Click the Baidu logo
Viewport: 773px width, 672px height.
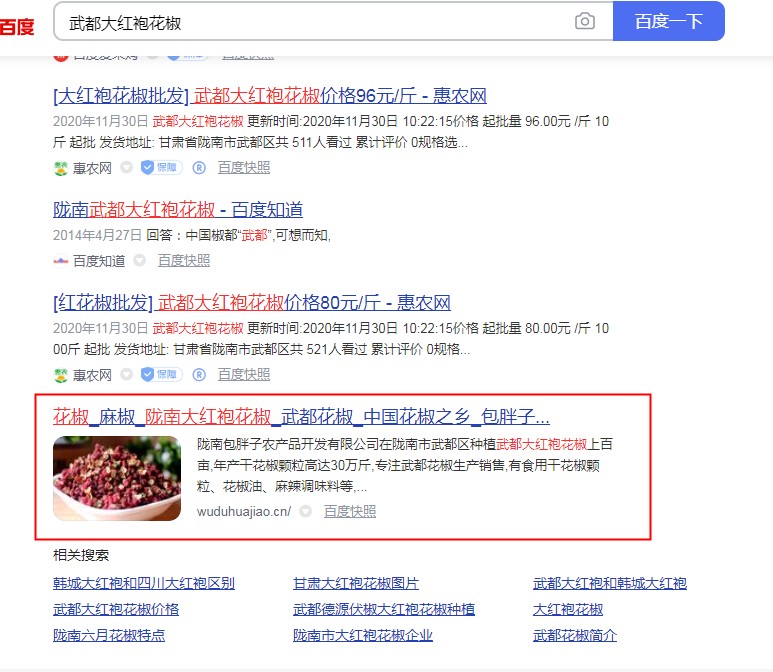pos(17,26)
